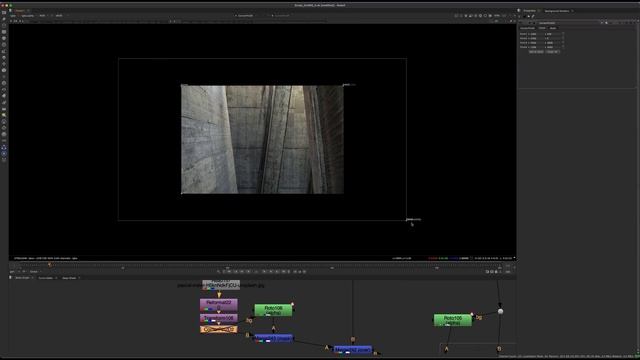Click the node name field in the properties header
Viewport: 640px width, 360px height.
[547, 23]
